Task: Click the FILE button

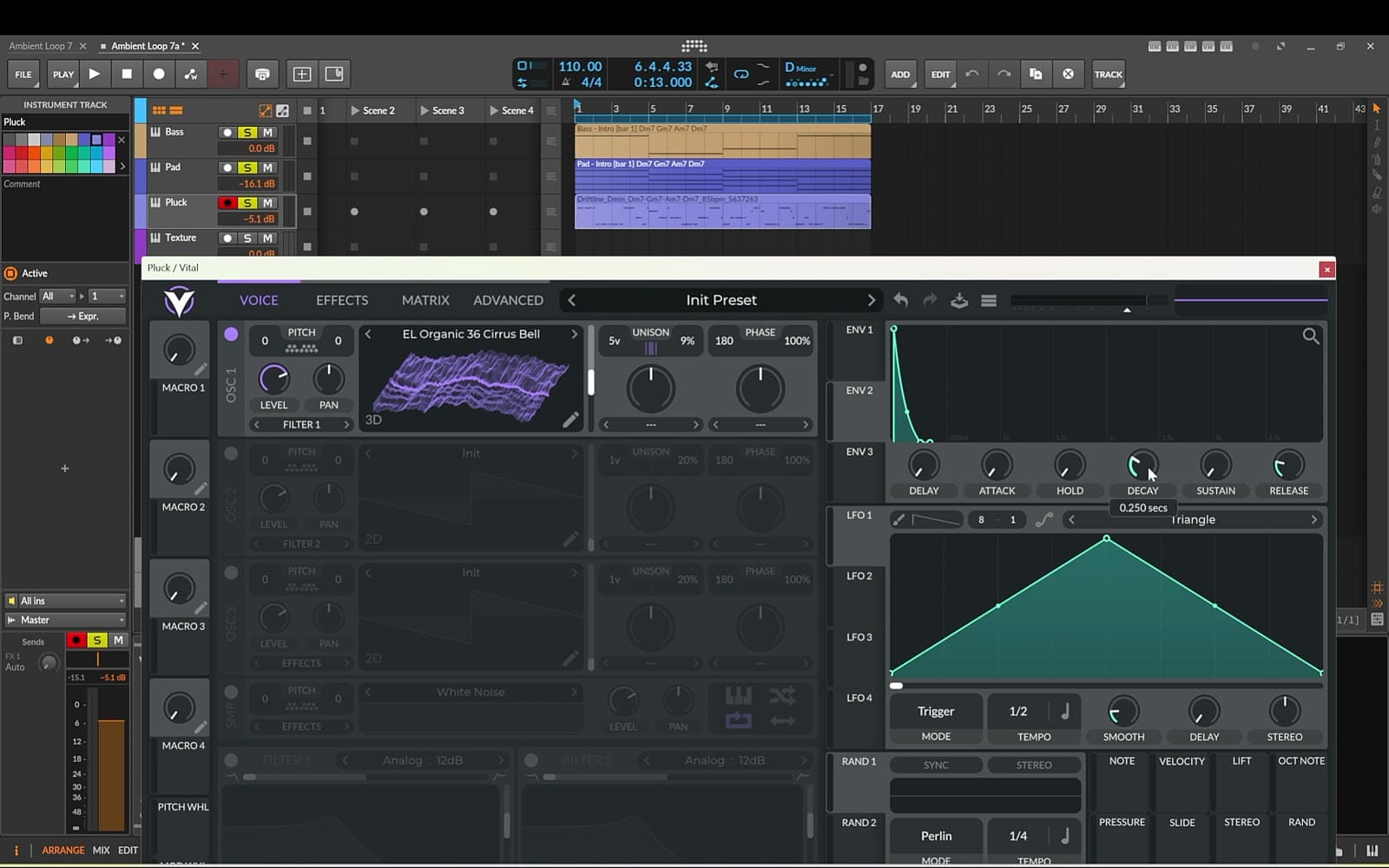Action: (x=23, y=75)
